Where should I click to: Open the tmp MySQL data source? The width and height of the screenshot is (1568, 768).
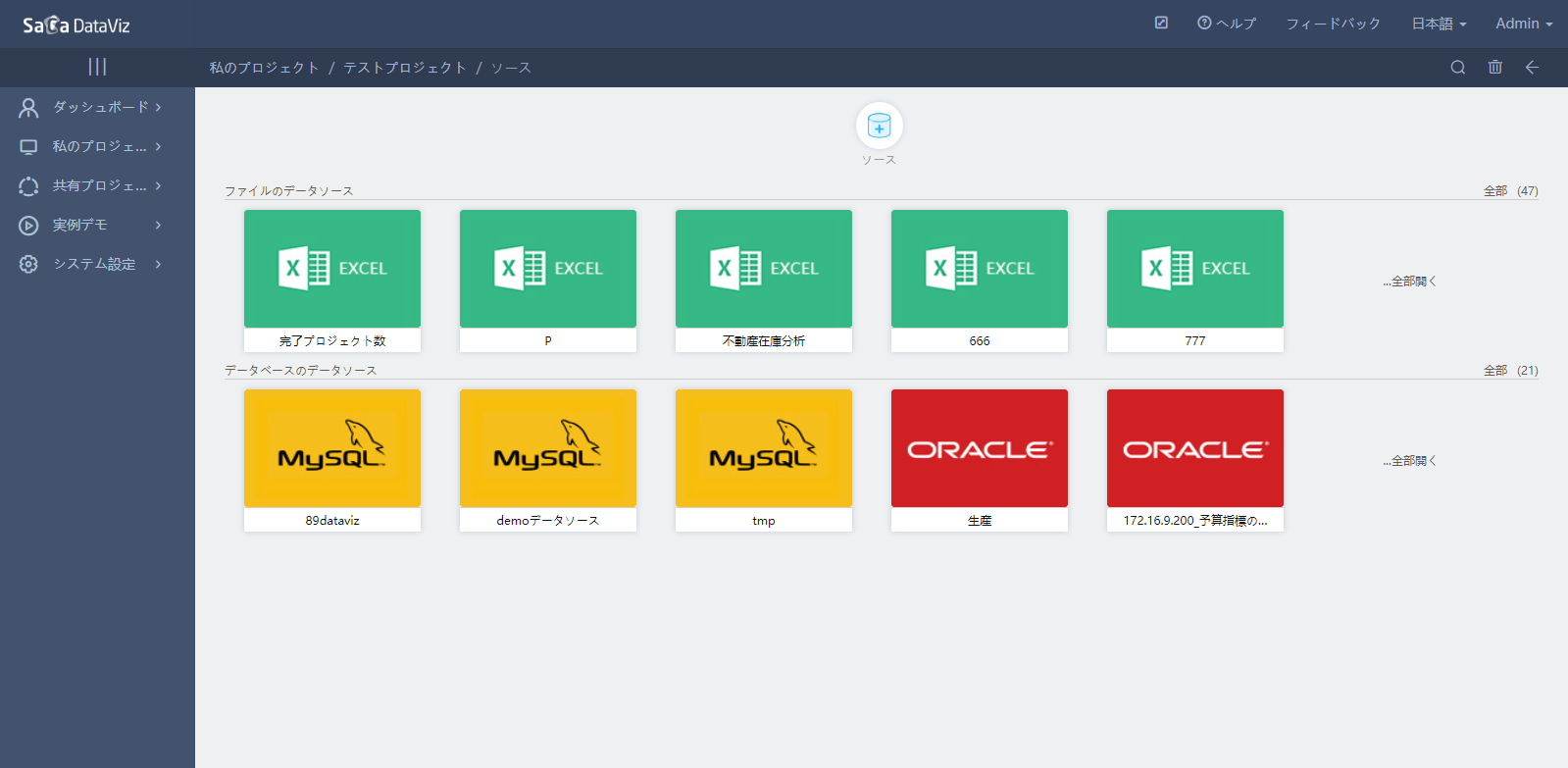(x=764, y=460)
